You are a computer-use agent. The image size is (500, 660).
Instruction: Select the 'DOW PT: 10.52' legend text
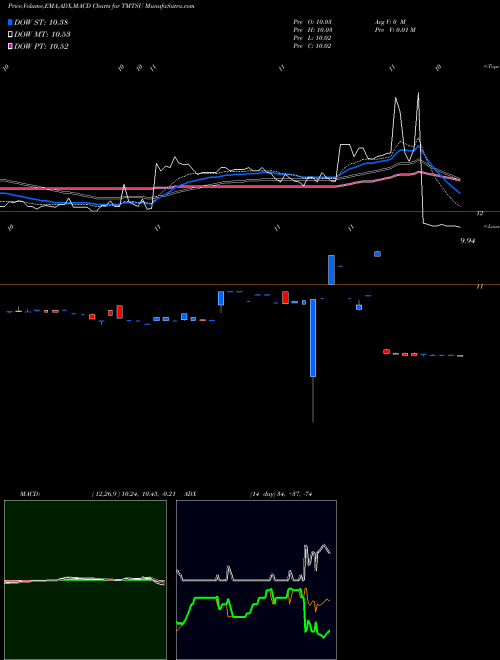click(41, 46)
